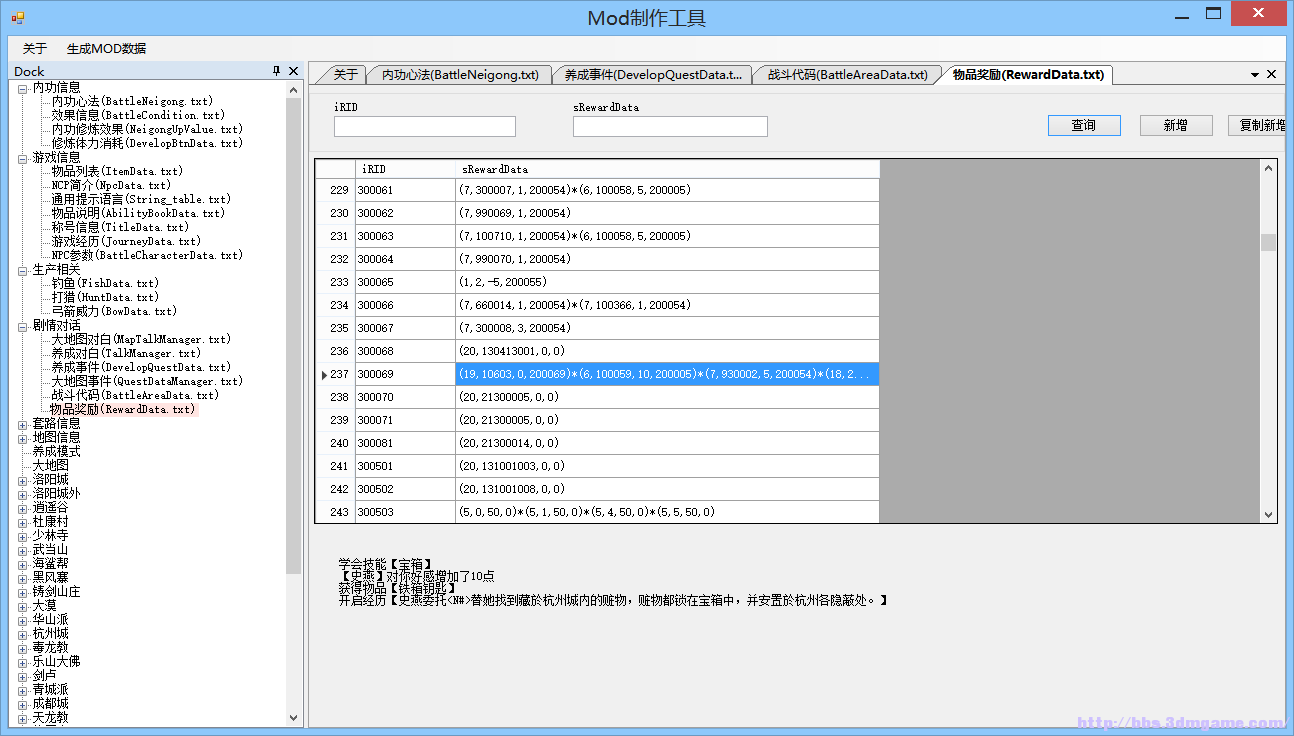Click the row selector arrow beside row 237
Image resolution: width=1294 pixels, height=736 pixels.
(323, 374)
